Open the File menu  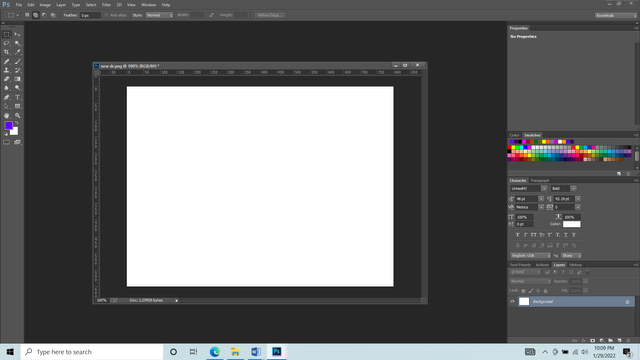(x=19, y=5)
